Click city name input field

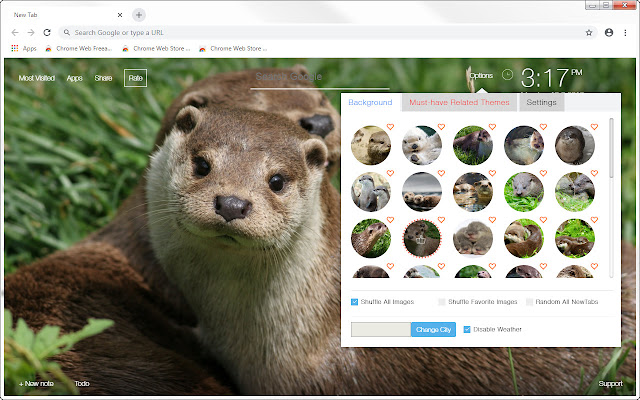point(381,329)
